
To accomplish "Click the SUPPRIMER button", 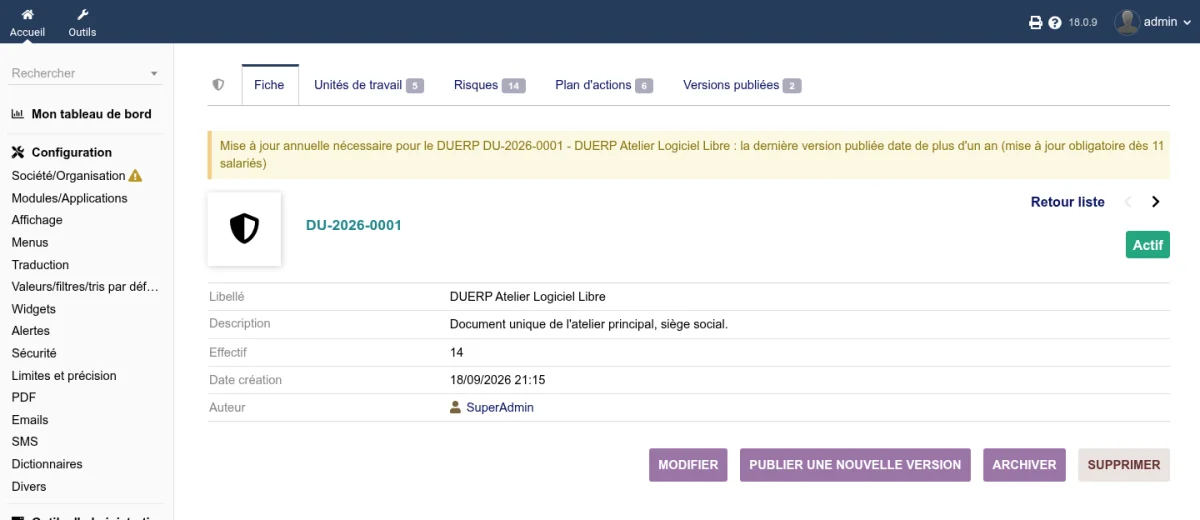I will click(1124, 465).
